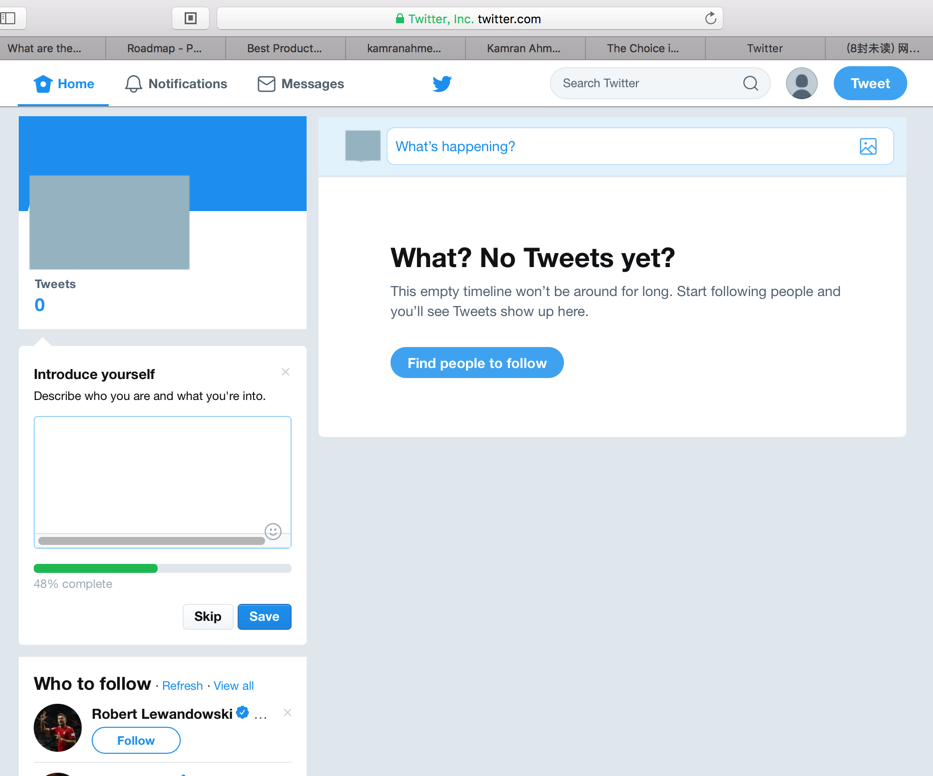Reload page with Safari refresh icon

click(x=710, y=18)
